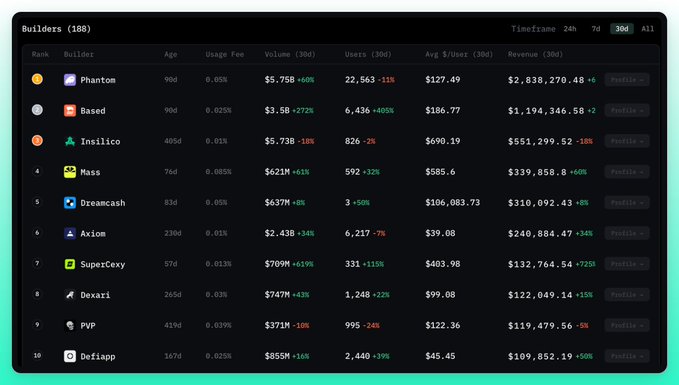Select the All timeframe option
This screenshot has height=385, width=679.
tap(647, 29)
